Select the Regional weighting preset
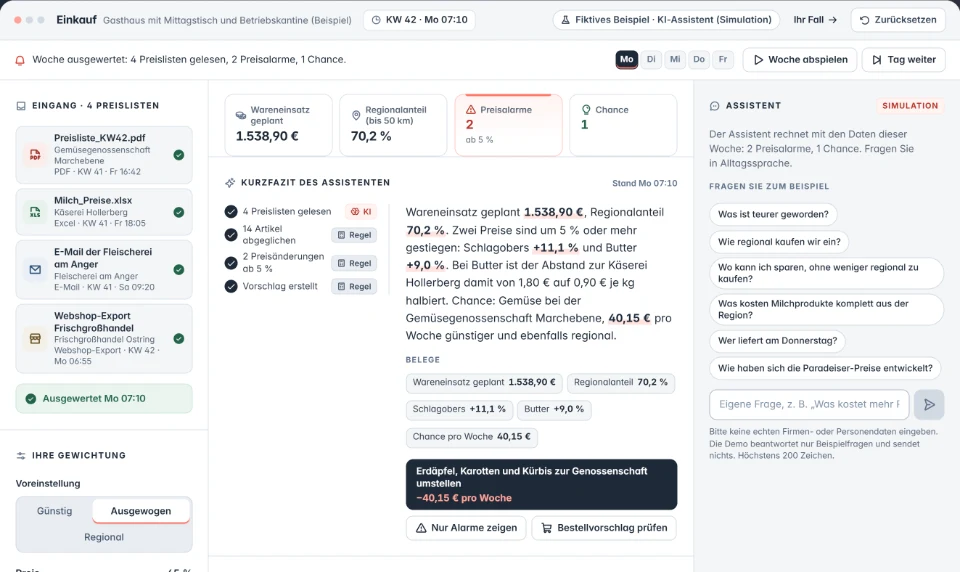Screen dimensions: 960x572 click(104, 537)
